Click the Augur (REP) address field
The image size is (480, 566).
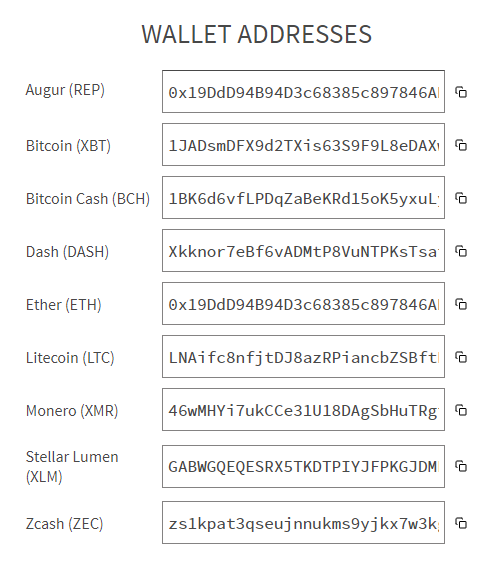pos(303,92)
